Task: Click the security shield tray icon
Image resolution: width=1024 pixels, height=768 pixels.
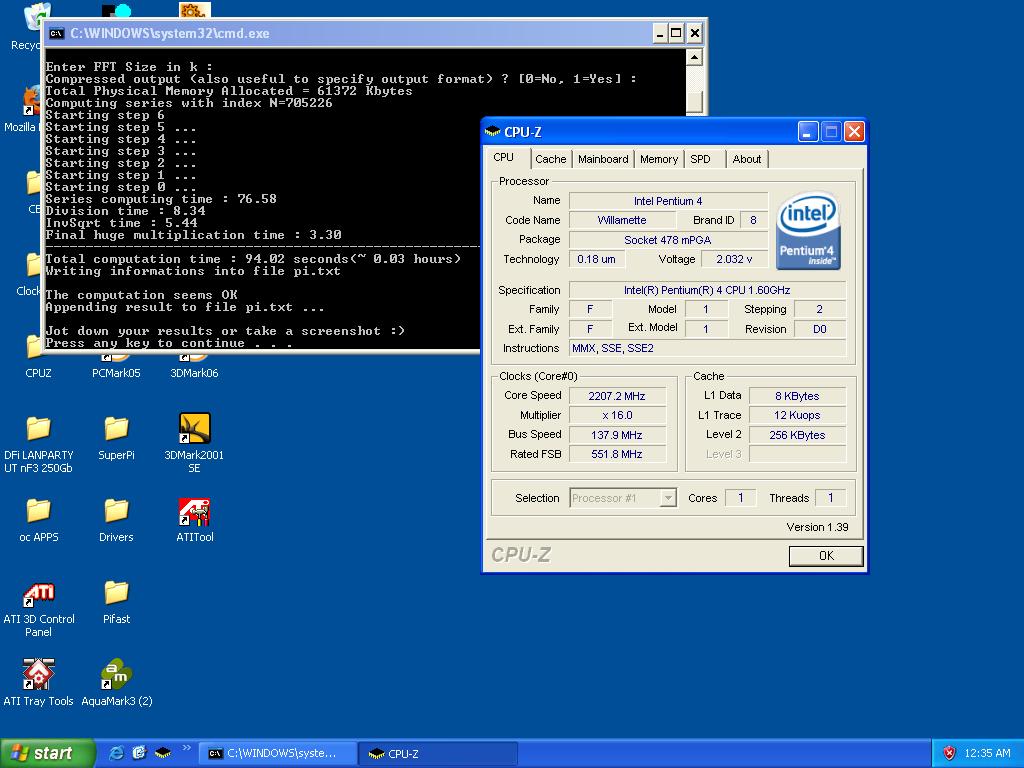Action: (x=949, y=753)
